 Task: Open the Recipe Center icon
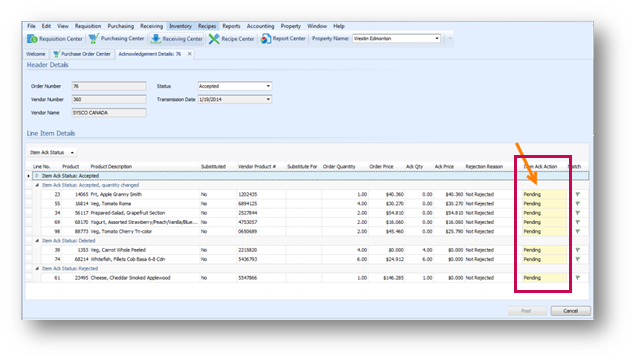(214, 39)
